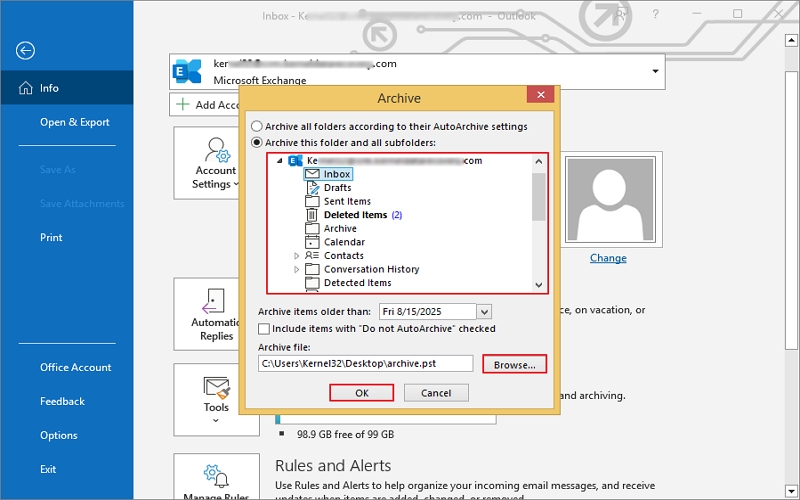Open the Archive items older than date dropdown
Screen dimensions: 800x500
484,312
